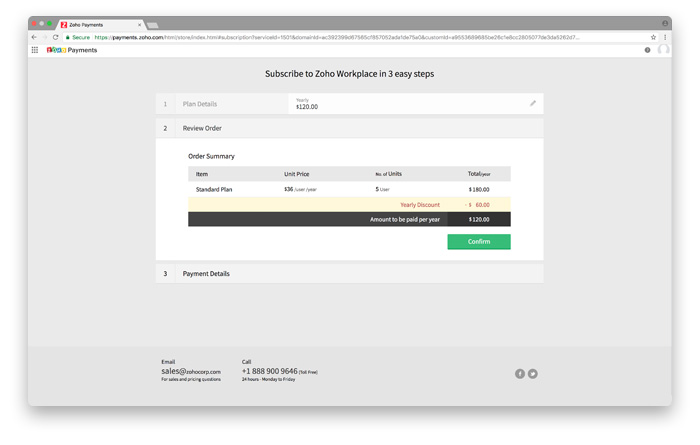This screenshot has height=445, width=700.
Task: Click the Order Summary heading
Action: (x=211, y=156)
